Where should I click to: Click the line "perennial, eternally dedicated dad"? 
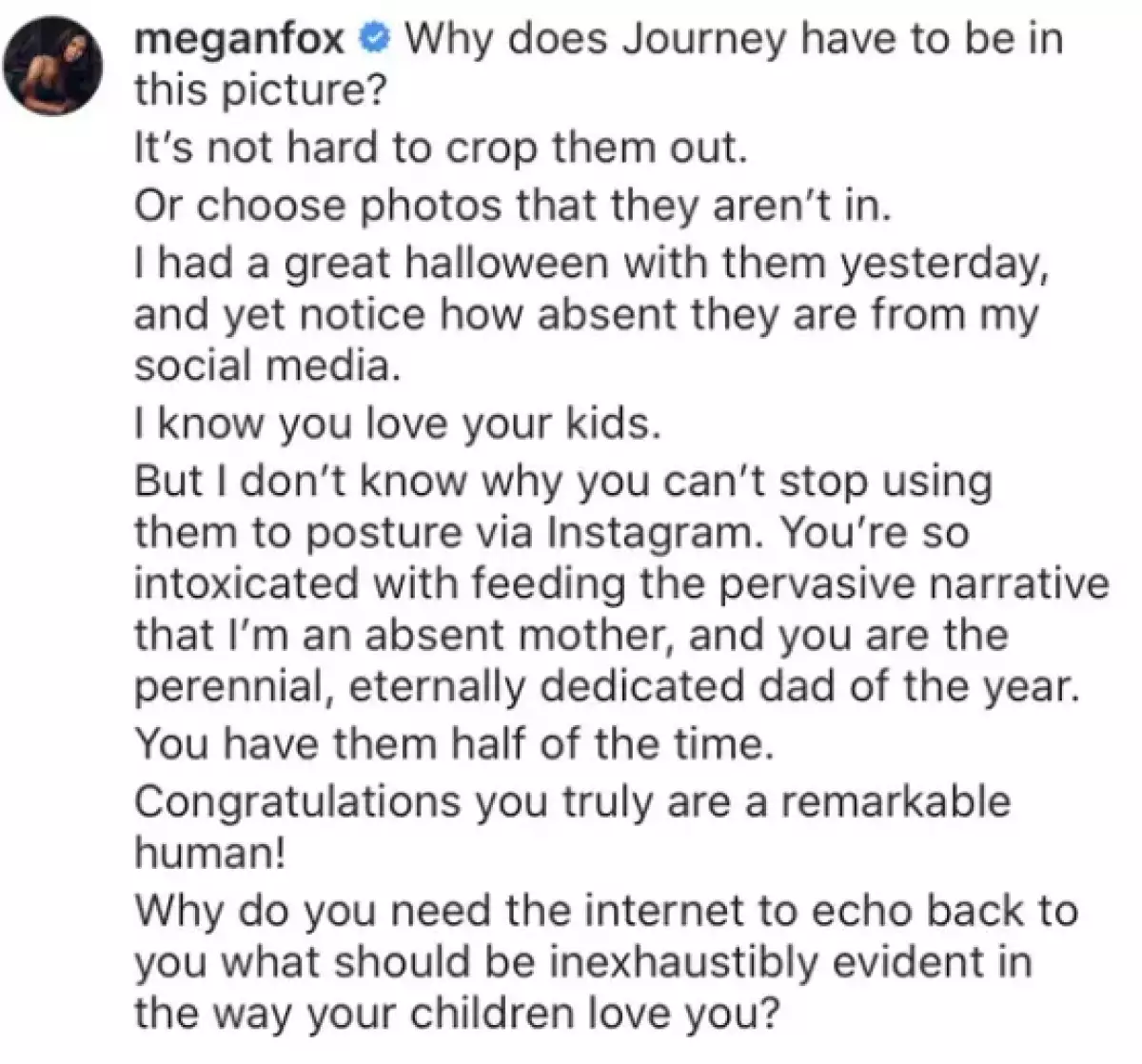pos(607,686)
